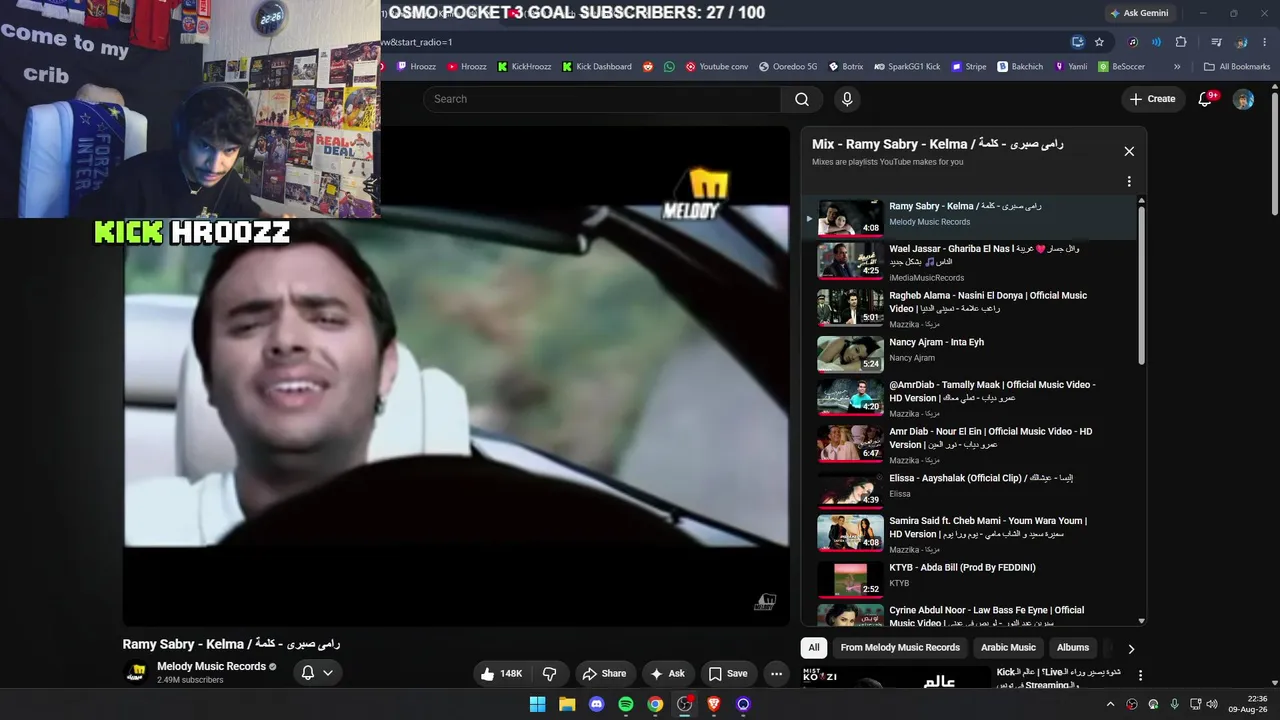
Task: Open the Reddit bookmark icon
Action: point(648,67)
